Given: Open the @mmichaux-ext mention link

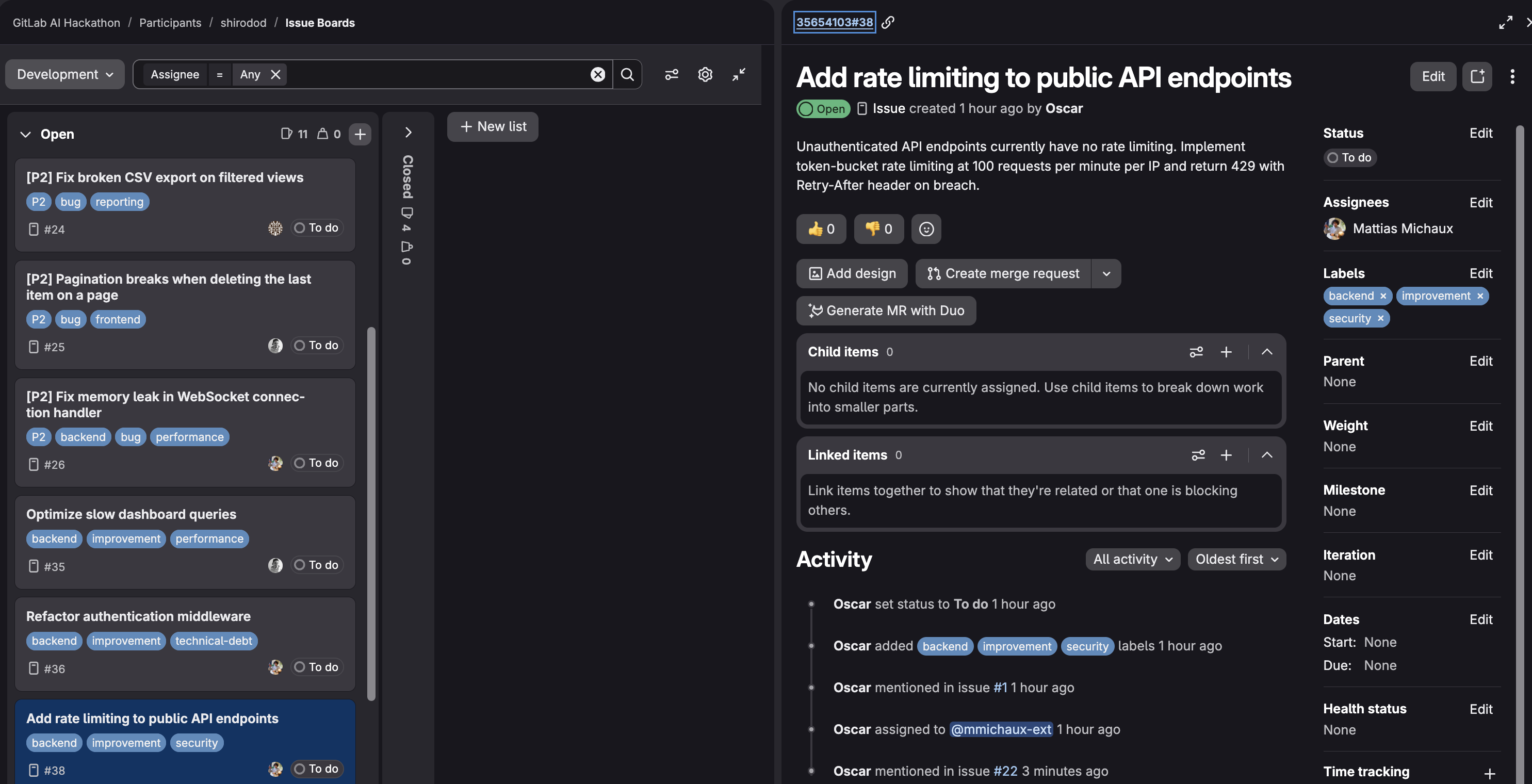Looking at the screenshot, I should (x=1001, y=729).
